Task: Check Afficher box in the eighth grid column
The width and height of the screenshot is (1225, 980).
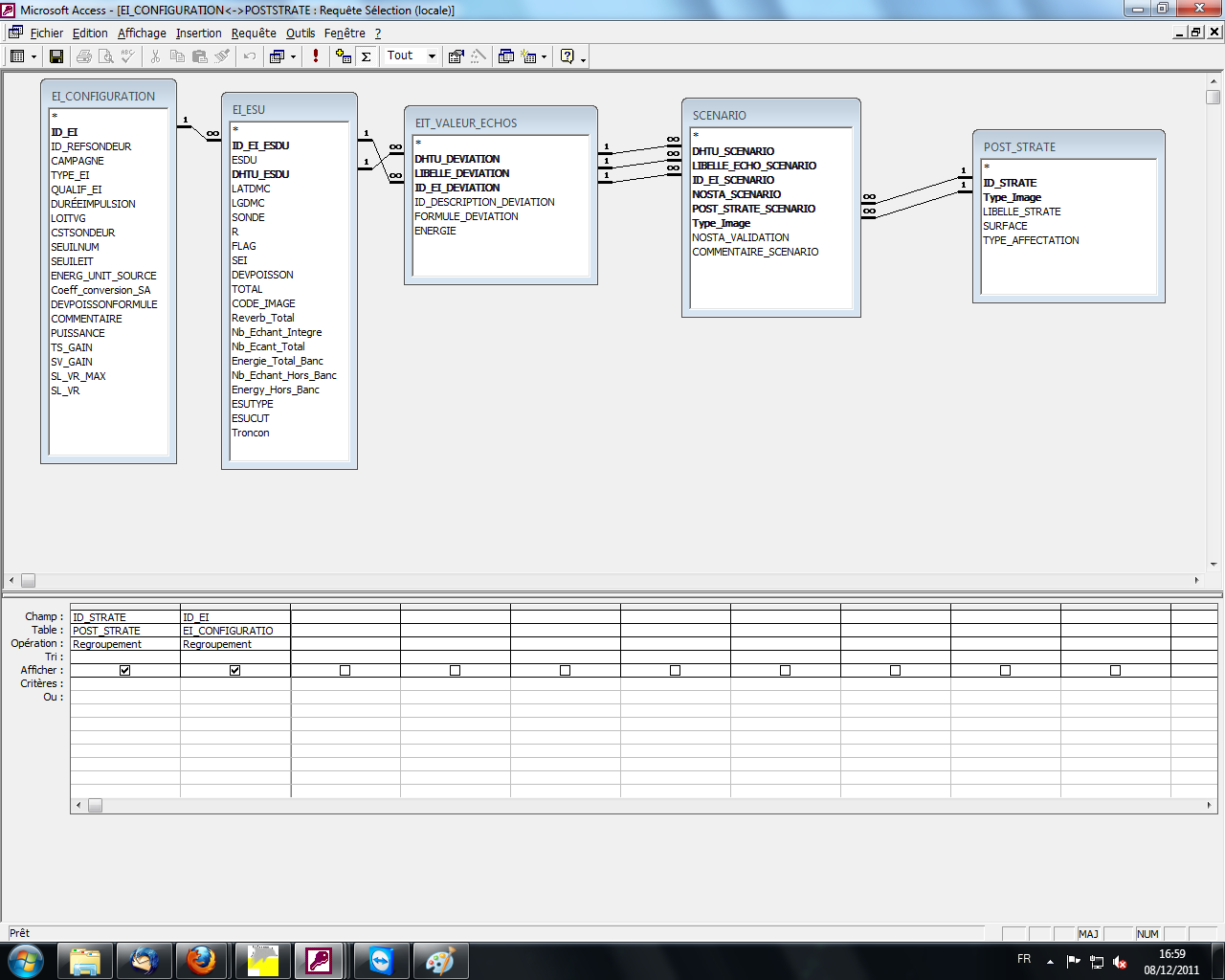Action: click(x=896, y=670)
